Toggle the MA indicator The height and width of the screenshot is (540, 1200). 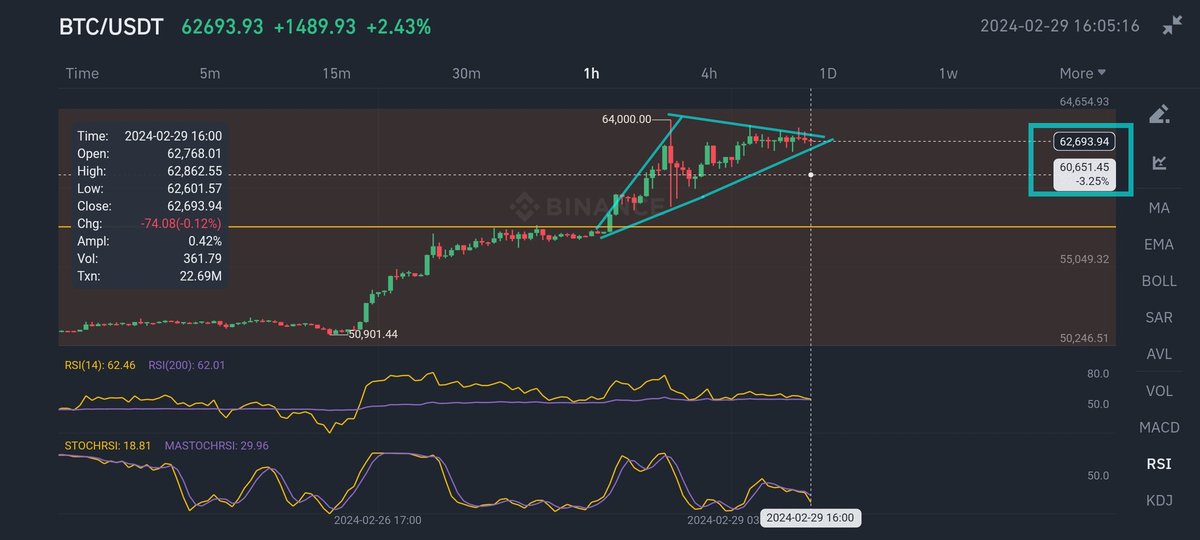point(1159,208)
